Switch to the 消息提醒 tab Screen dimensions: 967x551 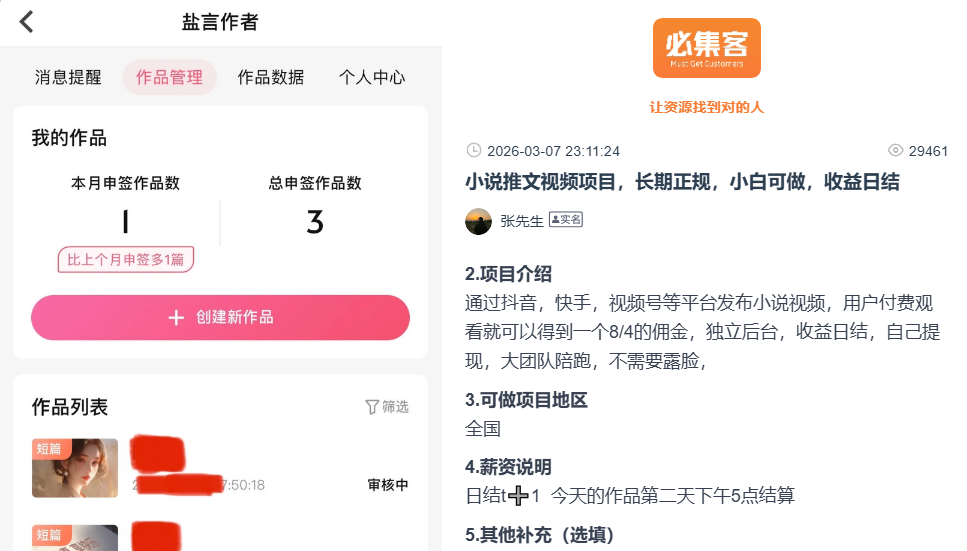coord(68,77)
